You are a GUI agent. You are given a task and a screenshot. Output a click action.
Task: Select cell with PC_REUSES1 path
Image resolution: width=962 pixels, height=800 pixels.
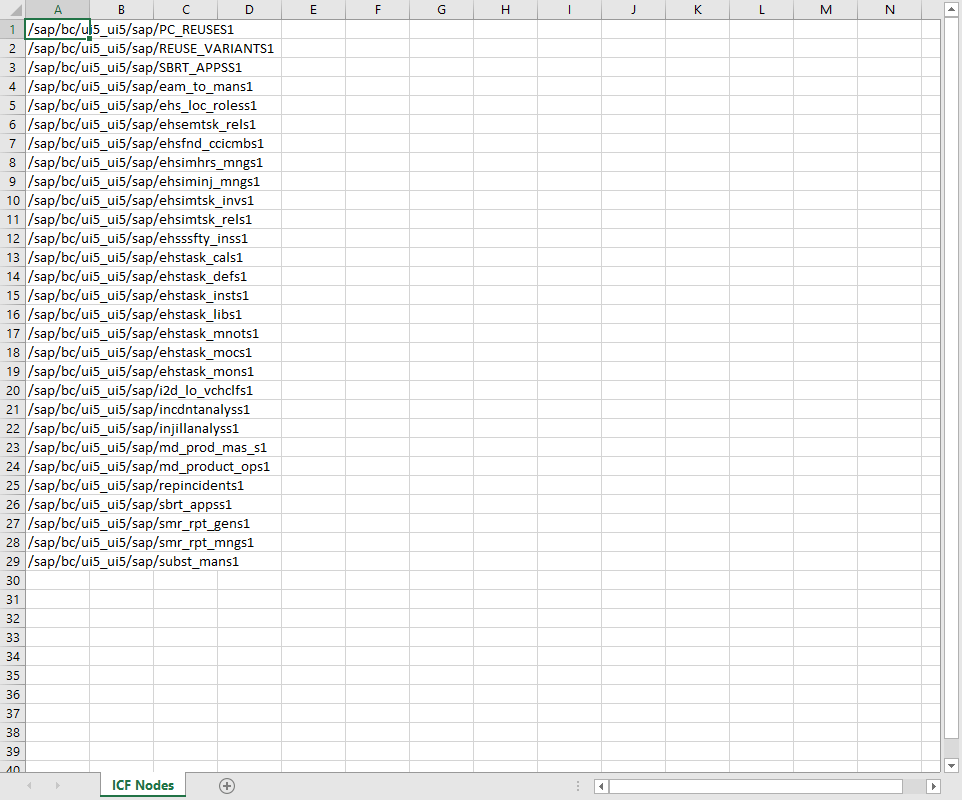point(58,29)
